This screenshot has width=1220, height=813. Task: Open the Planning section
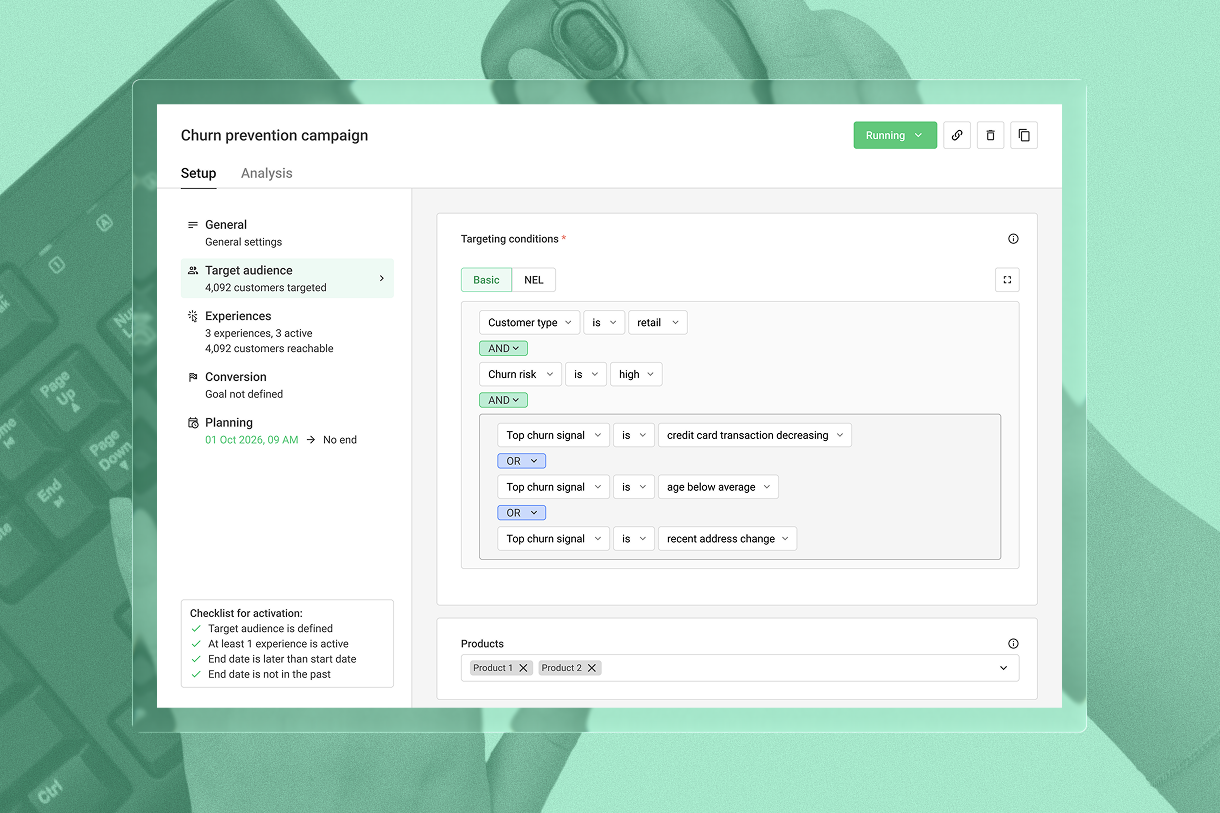(x=287, y=431)
